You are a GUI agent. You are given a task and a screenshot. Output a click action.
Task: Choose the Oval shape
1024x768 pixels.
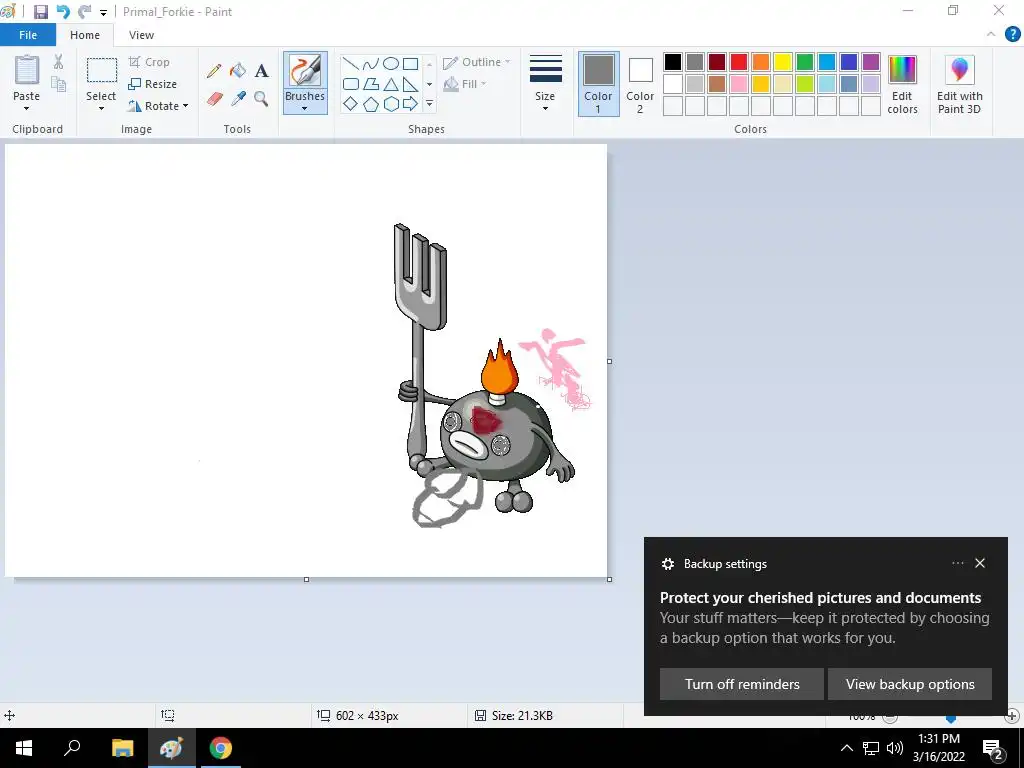pyautogui.click(x=391, y=63)
